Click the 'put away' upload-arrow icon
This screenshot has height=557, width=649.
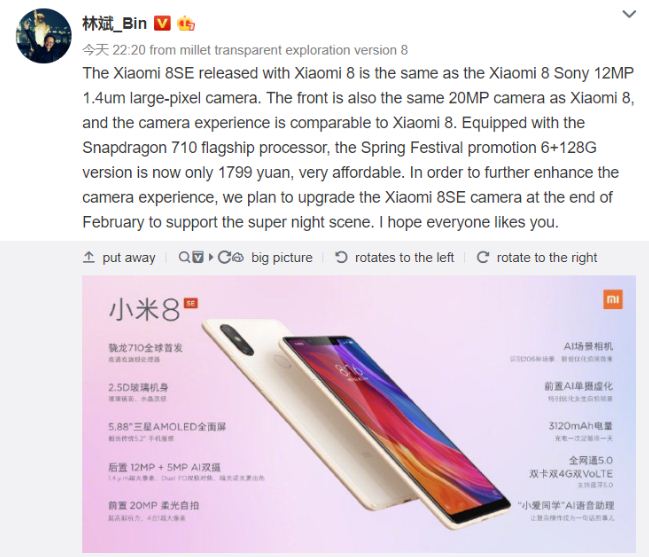pos(89,257)
